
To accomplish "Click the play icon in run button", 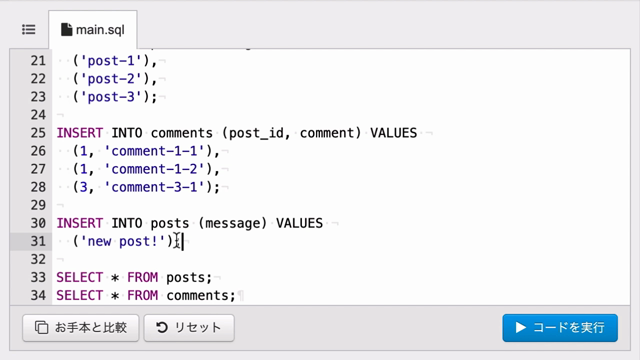I will click(x=520, y=328).
